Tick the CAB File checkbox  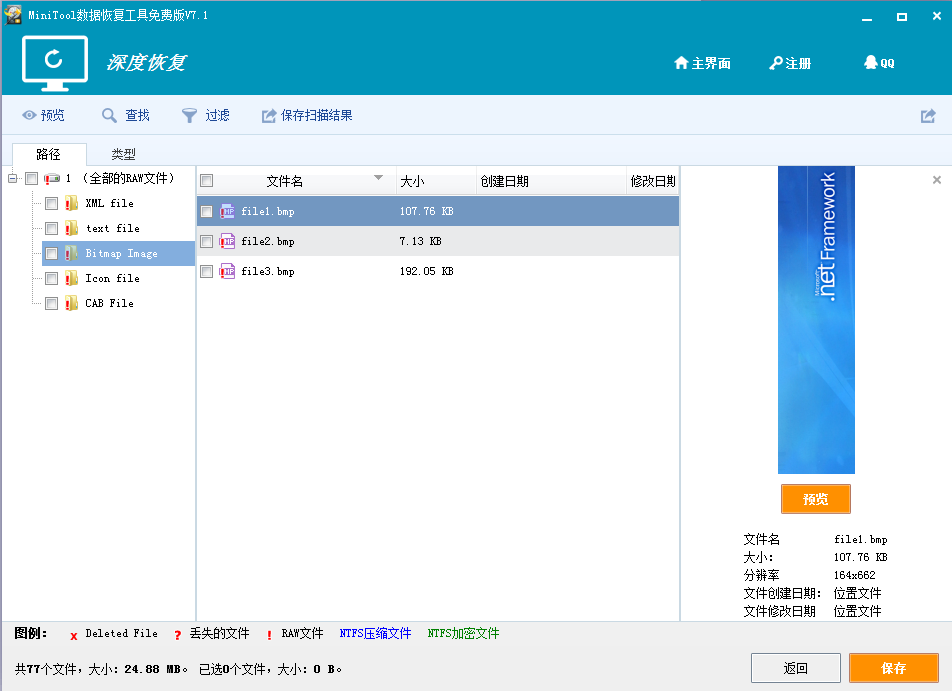point(52,303)
